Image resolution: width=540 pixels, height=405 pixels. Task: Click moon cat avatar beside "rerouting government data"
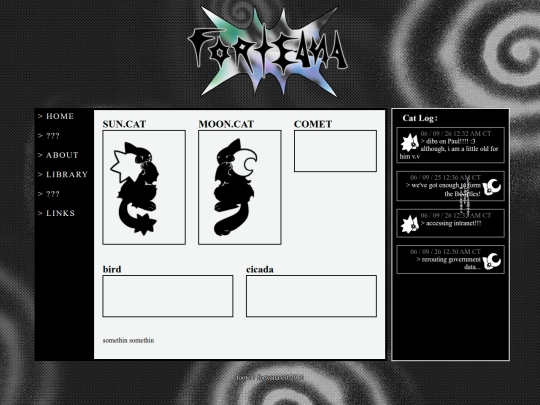pyautogui.click(x=492, y=261)
